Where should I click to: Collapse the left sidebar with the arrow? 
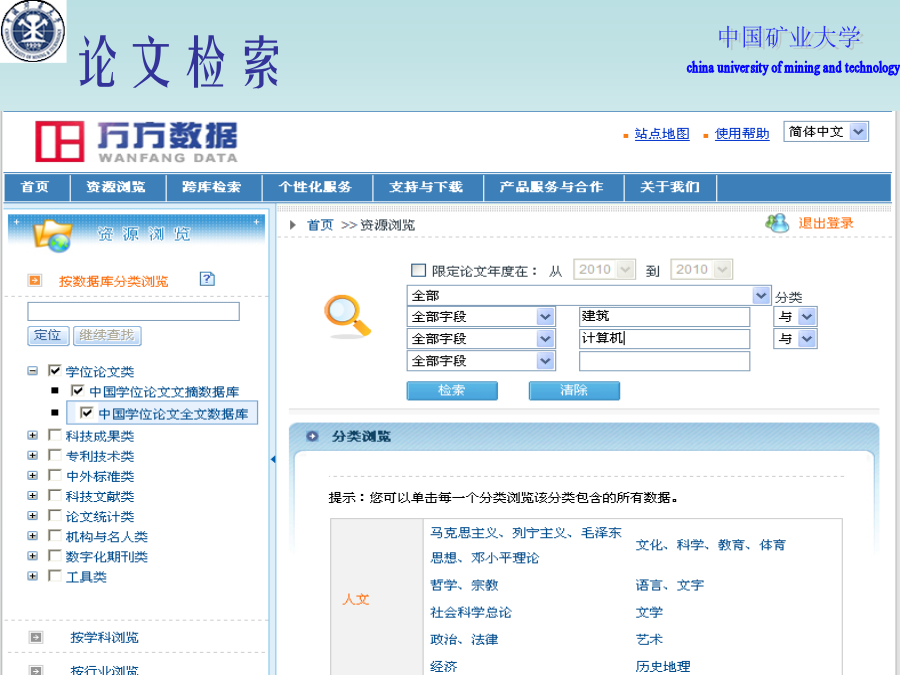[273, 459]
